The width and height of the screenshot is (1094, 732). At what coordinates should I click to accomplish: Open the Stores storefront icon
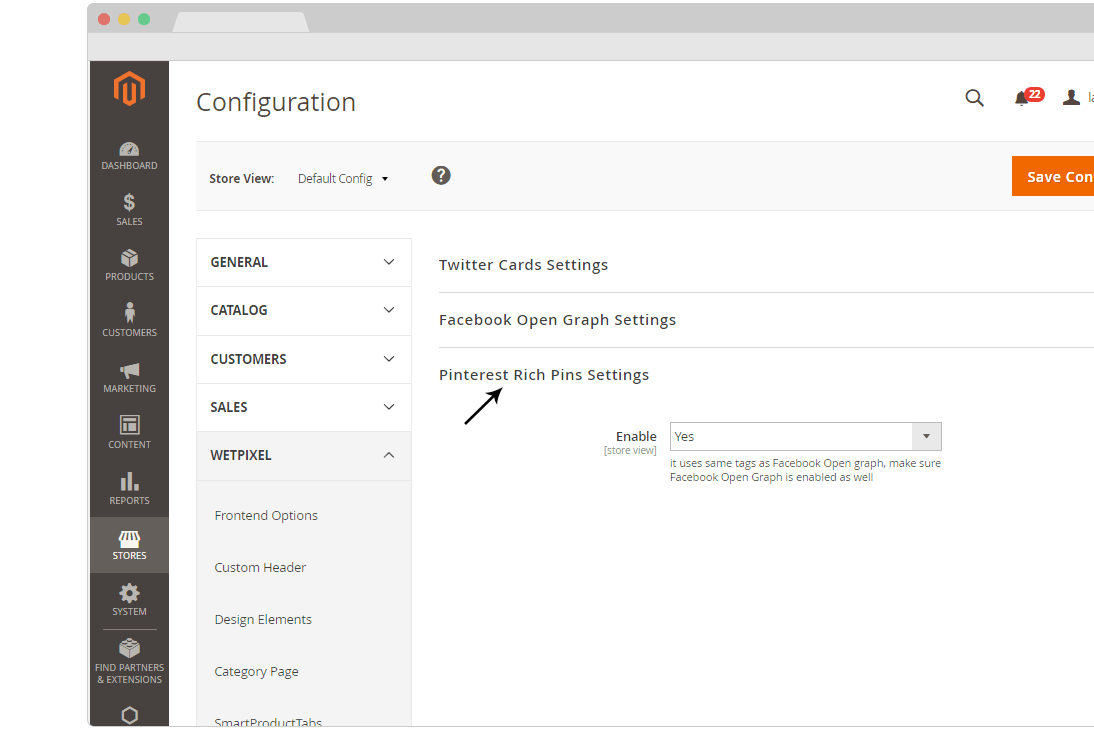click(x=129, y=538)
